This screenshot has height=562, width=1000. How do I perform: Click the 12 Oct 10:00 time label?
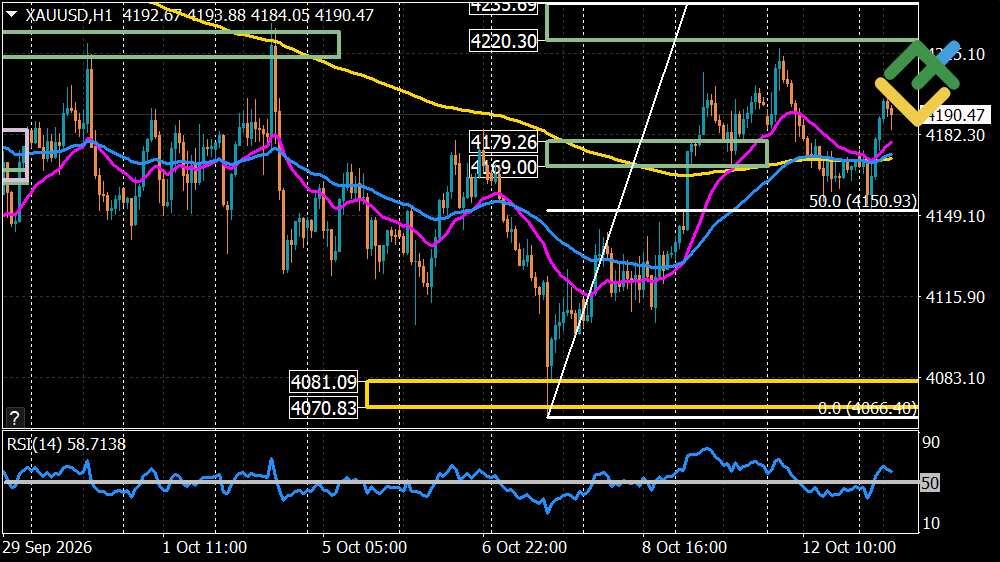pyautogui.click(x=849, y=547)
